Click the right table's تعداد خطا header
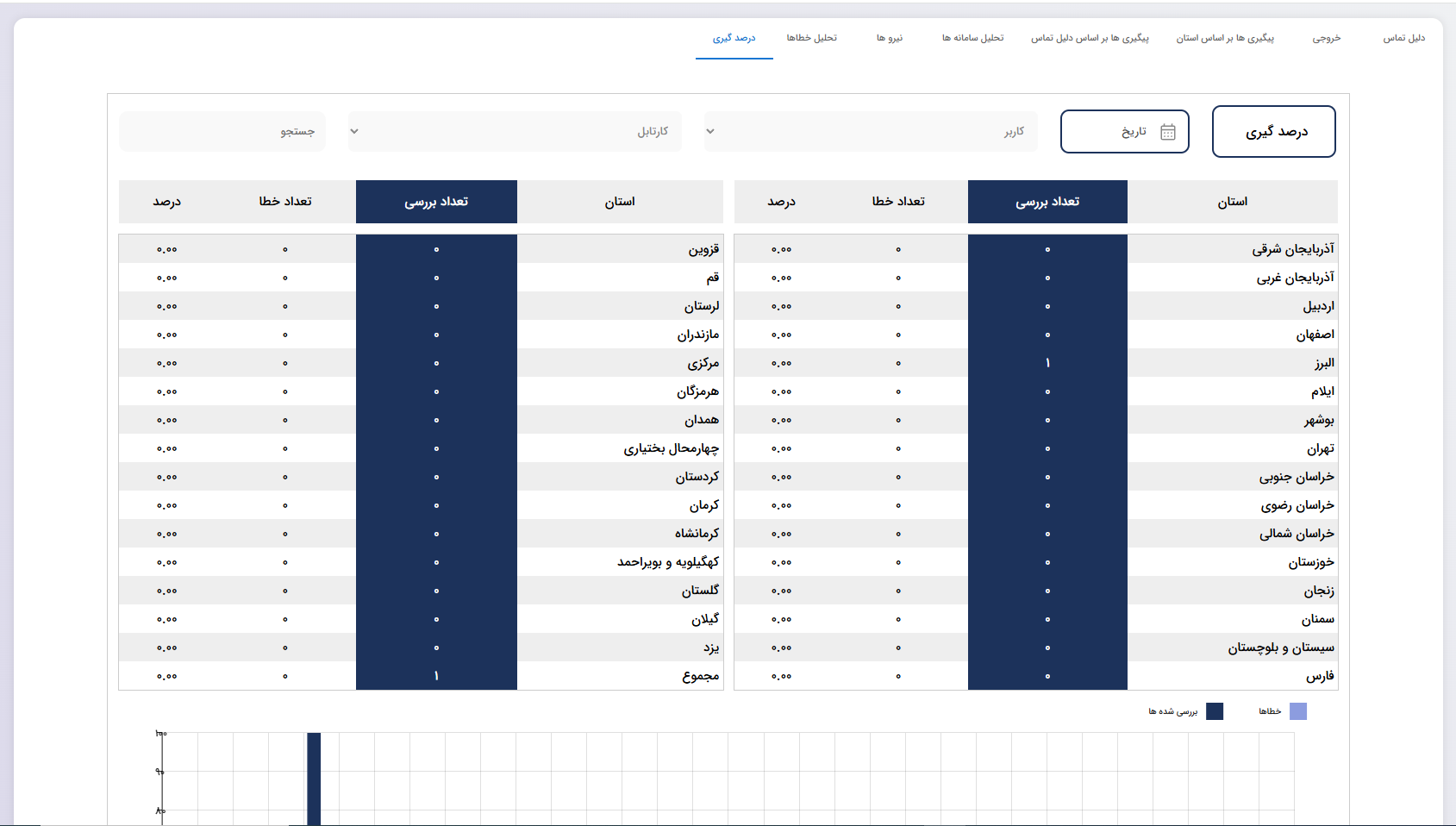 pos(898,202)
